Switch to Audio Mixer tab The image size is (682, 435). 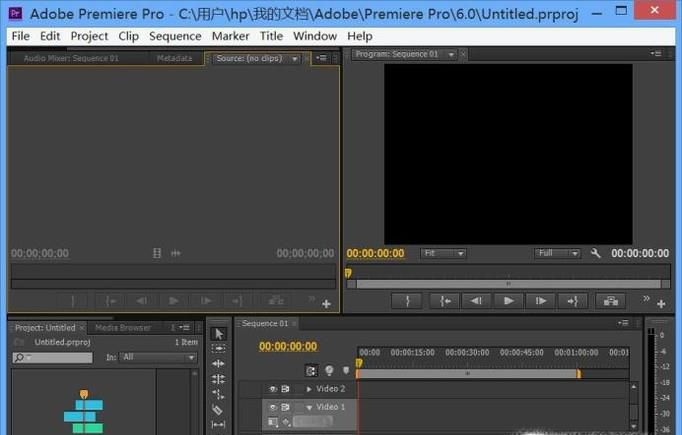tap(71, 58)
